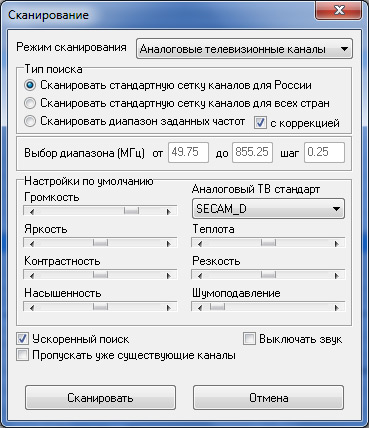Click the Резкость slider thumb

point(268,275)
